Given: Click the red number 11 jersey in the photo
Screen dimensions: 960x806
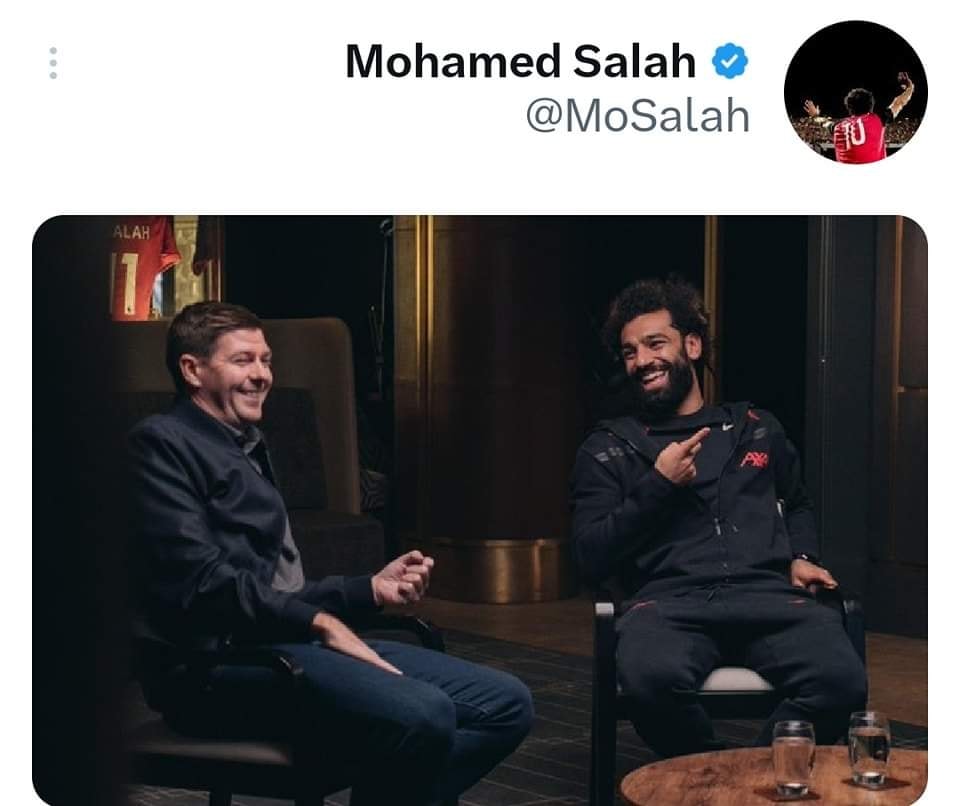Looking at the screenshot, I should [143, 268].
